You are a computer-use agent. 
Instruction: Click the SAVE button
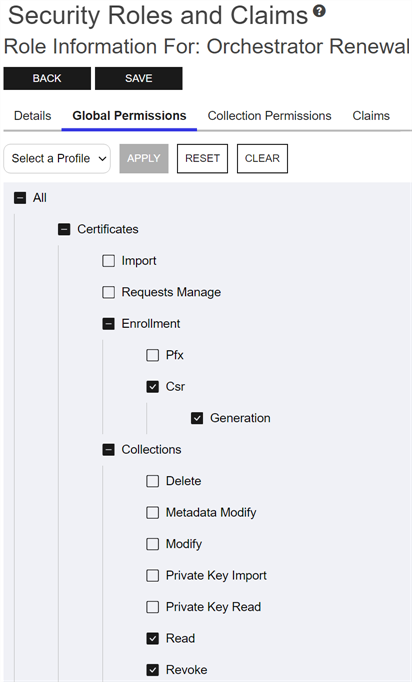[139, 78]
